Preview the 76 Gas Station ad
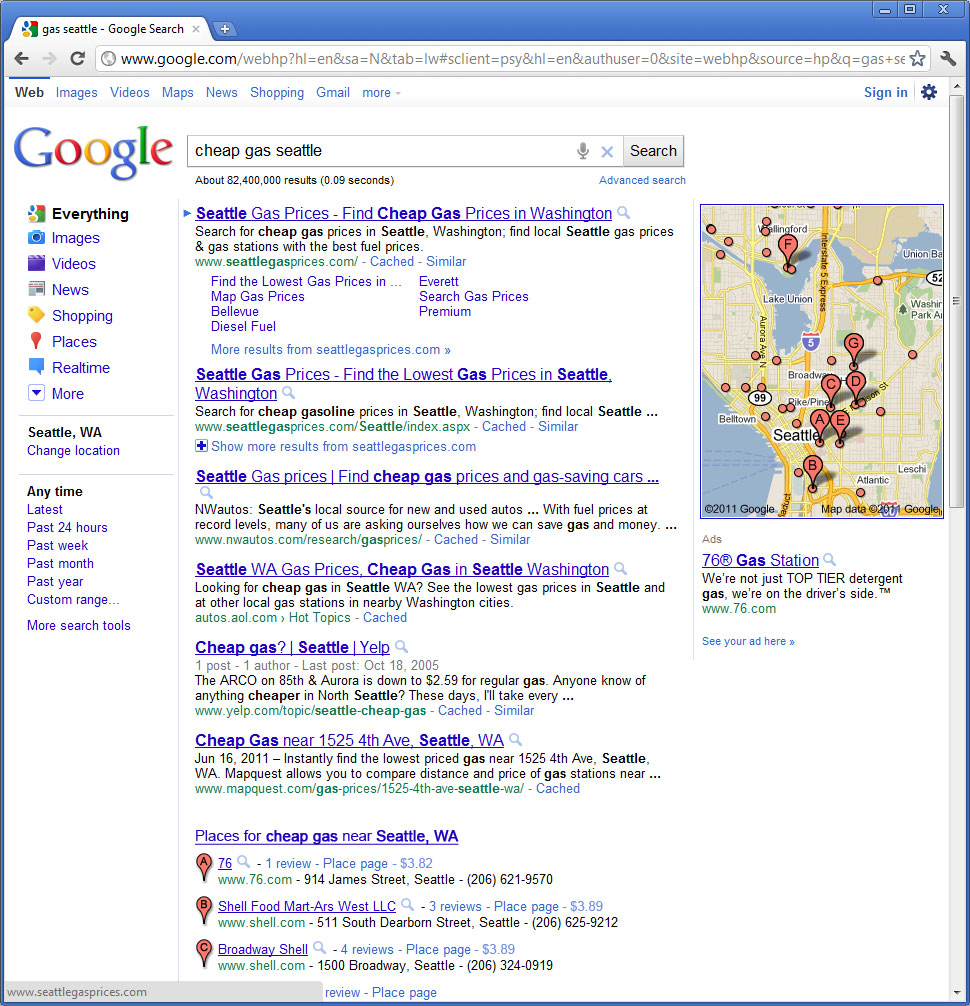This screenshot has width=970, height=1006. click(830, 559)
